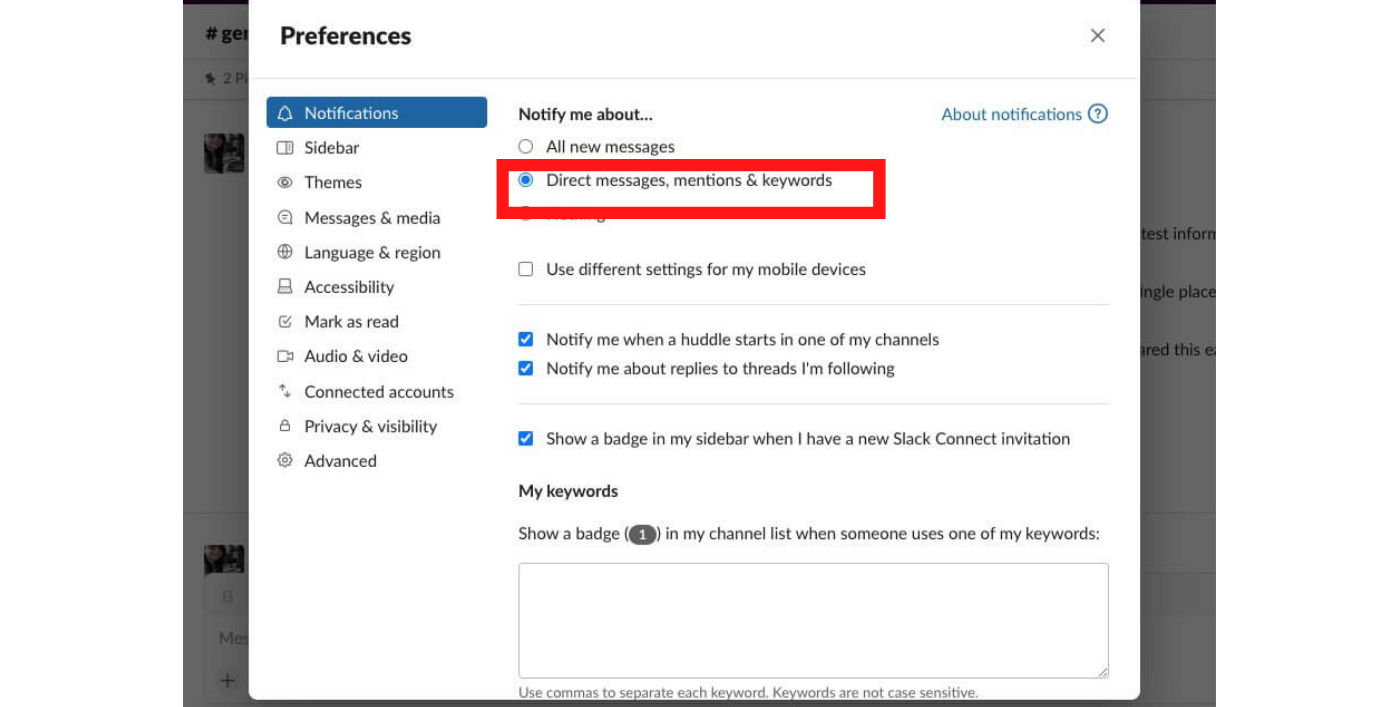The width and height of the screenshot is (1382, 707).
Task: Click the gear icon for Advanced
Action: click(285, 461)
